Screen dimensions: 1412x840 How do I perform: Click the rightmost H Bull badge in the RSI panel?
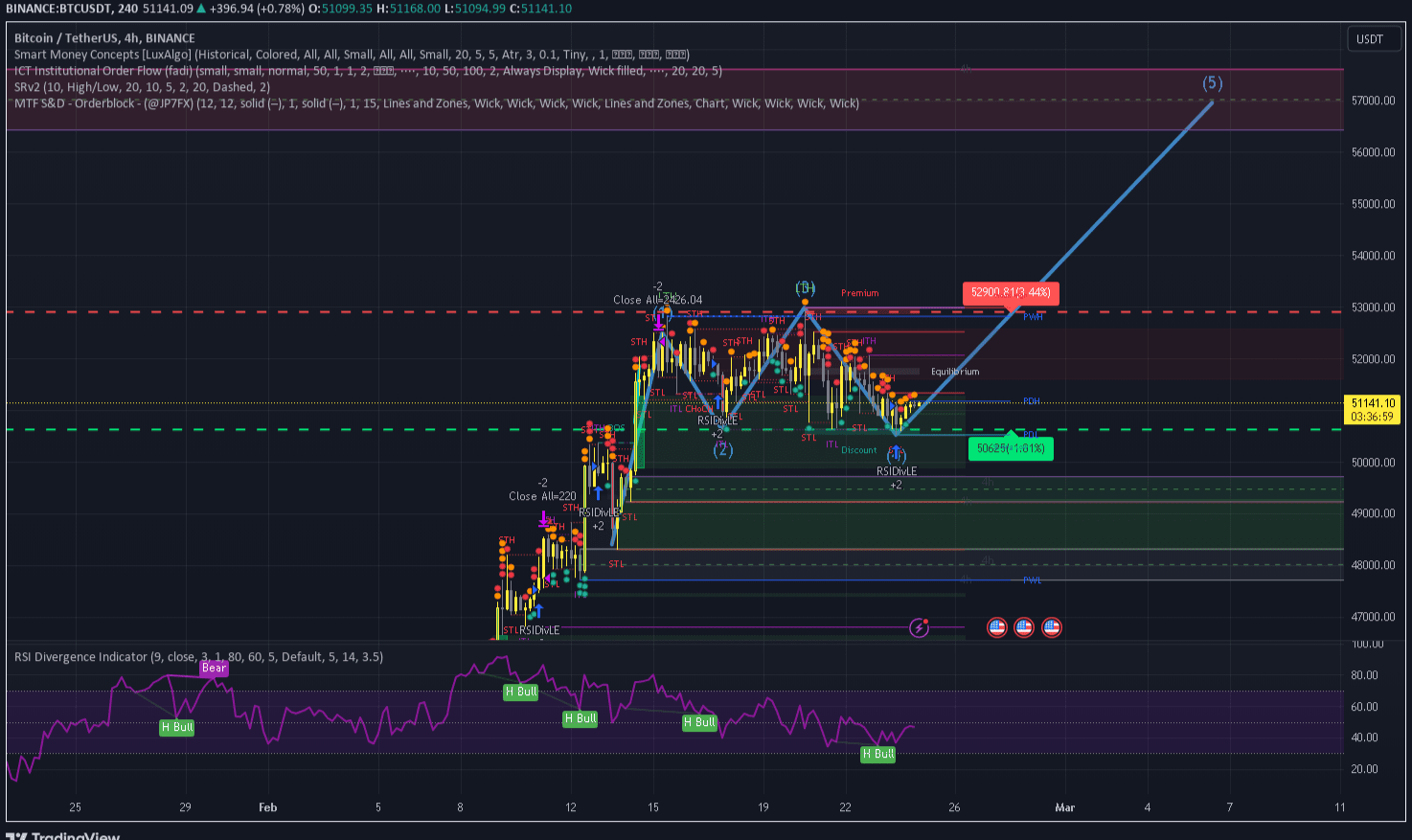click(x=877, y=754)
